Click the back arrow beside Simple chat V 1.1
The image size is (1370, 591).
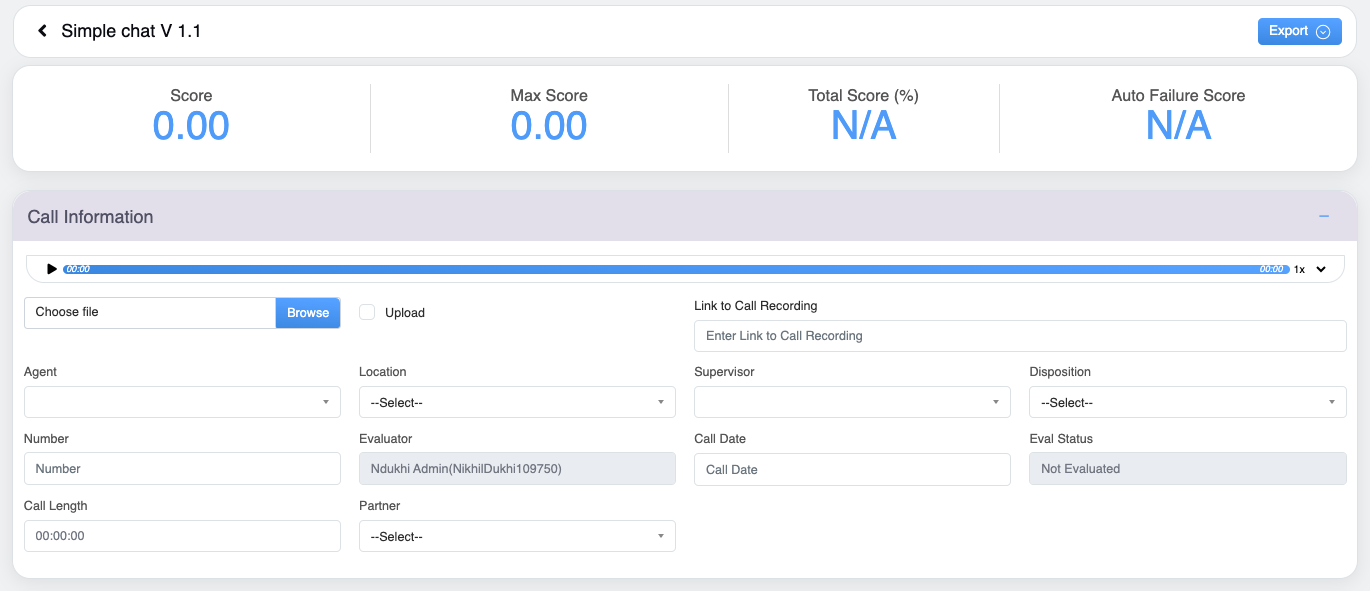43,31
